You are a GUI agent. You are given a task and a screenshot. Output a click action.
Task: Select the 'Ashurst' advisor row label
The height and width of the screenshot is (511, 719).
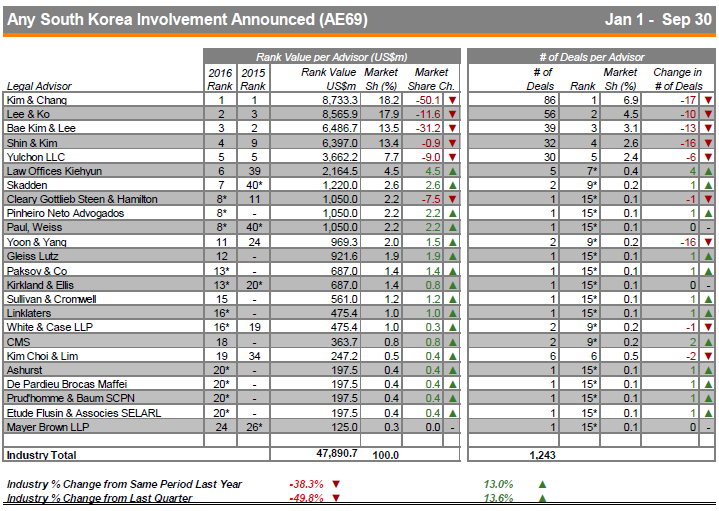[x=24, y=370]
